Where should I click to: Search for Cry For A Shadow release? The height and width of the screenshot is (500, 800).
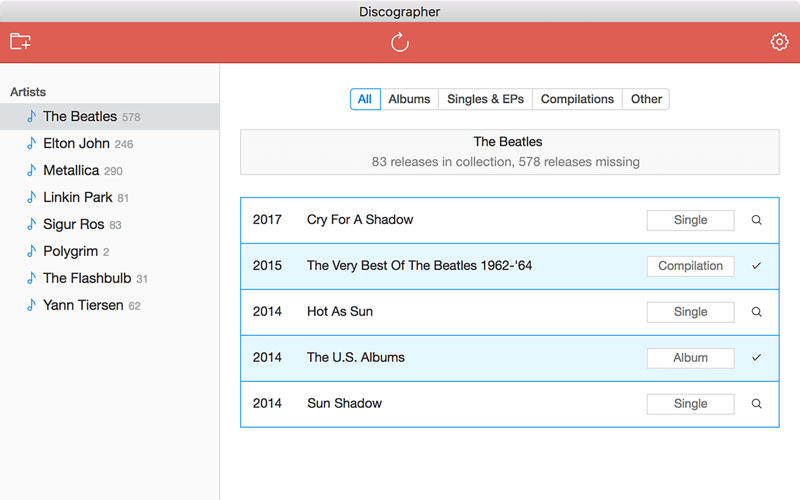(756, 220)
